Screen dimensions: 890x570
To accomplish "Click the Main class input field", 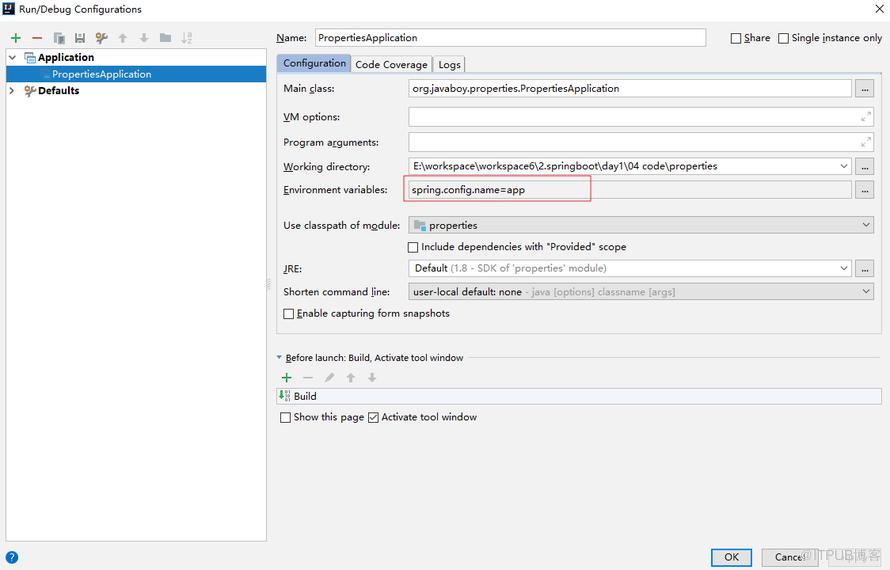I will point(629,89).
